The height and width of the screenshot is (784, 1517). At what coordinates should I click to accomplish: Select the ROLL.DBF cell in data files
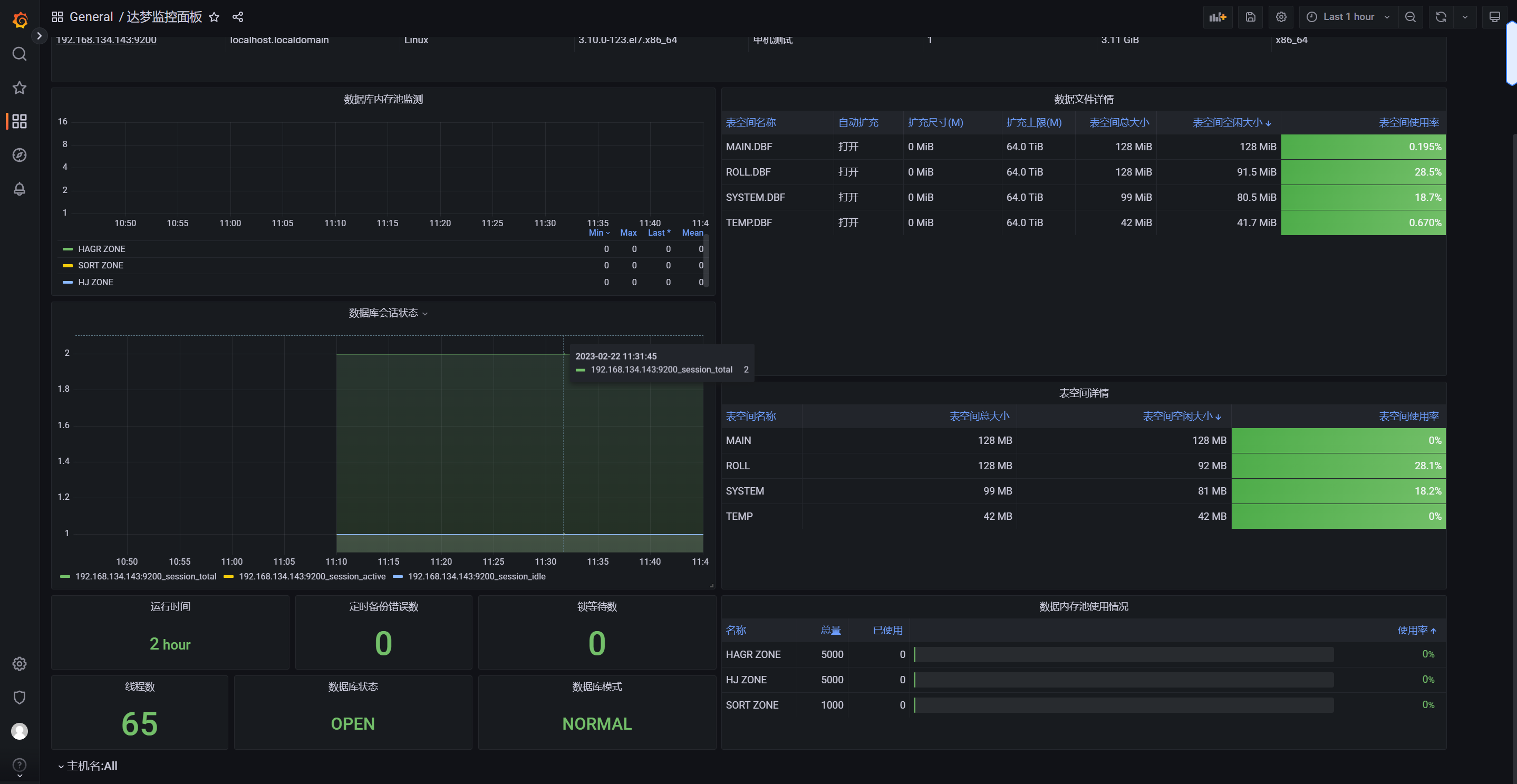pyautogui.click(x=777, y=172)
